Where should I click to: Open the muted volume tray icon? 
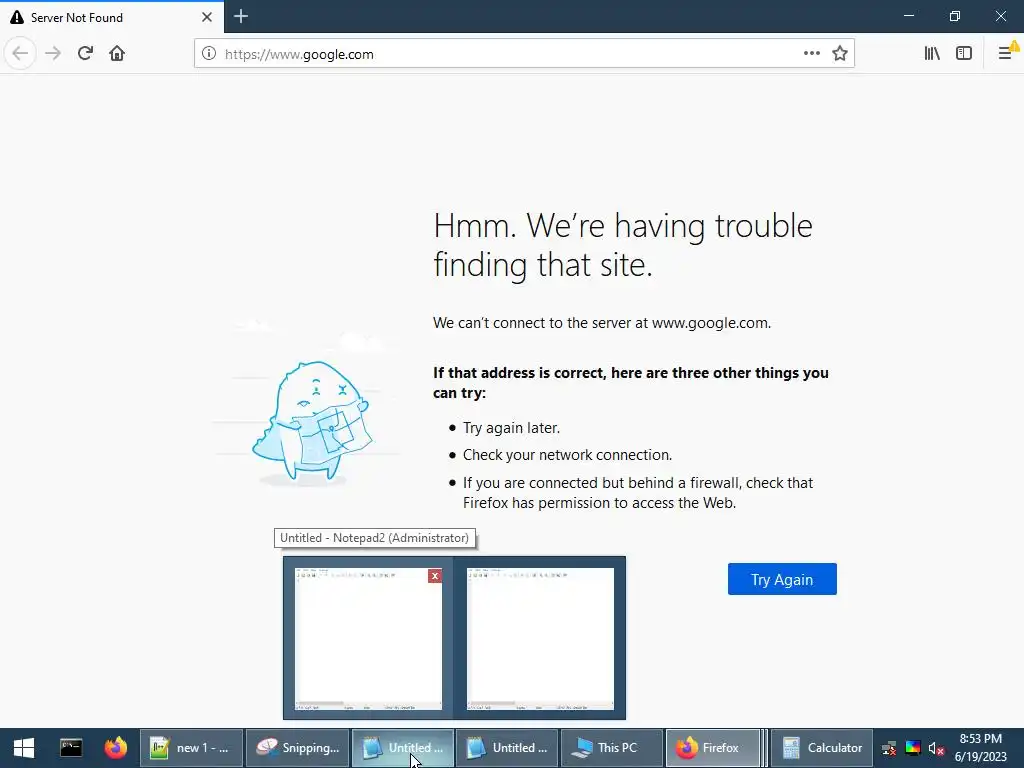[x=936, y=748]
